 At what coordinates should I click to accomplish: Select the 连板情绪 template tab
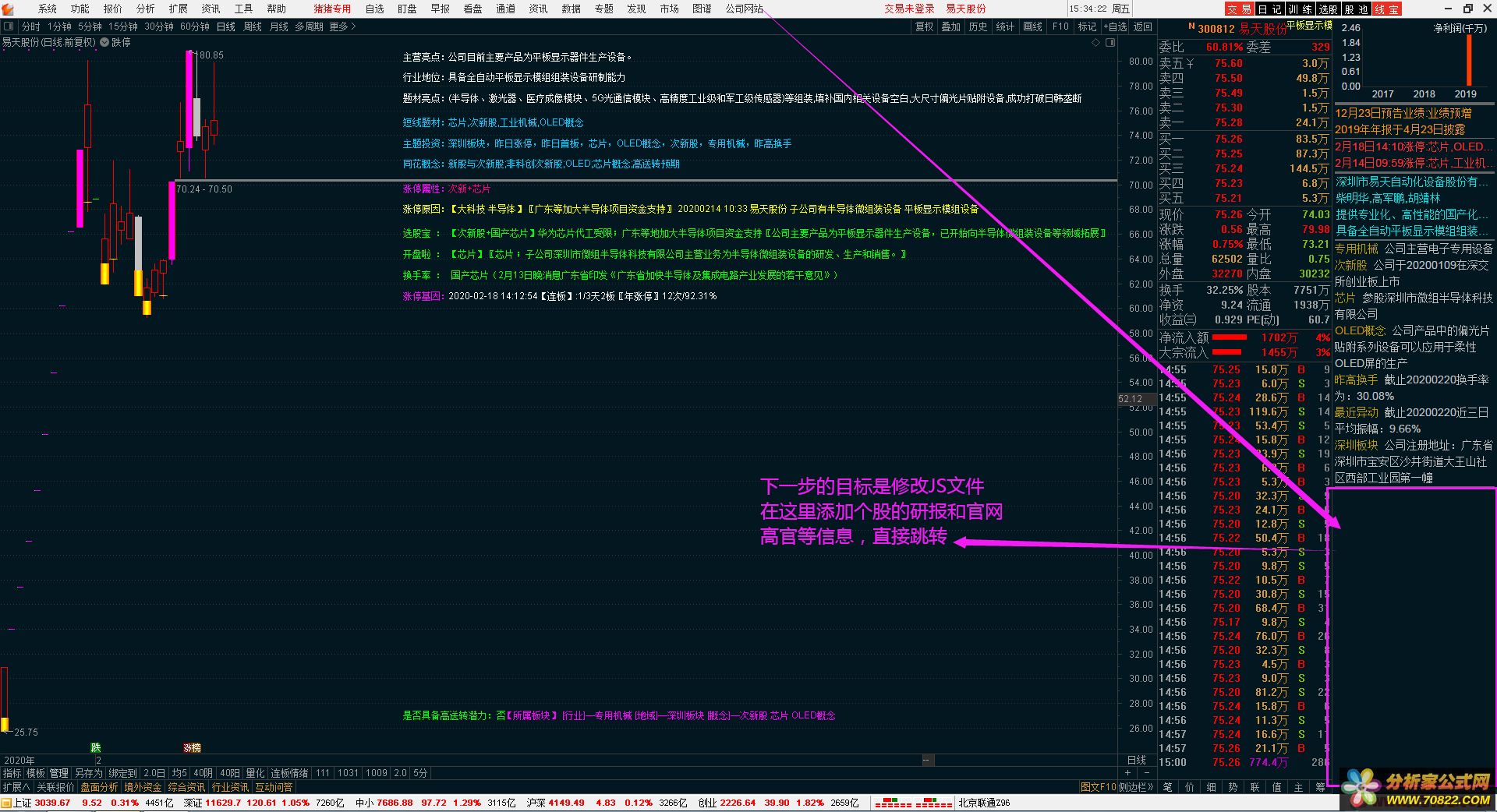tap(289, 773)
